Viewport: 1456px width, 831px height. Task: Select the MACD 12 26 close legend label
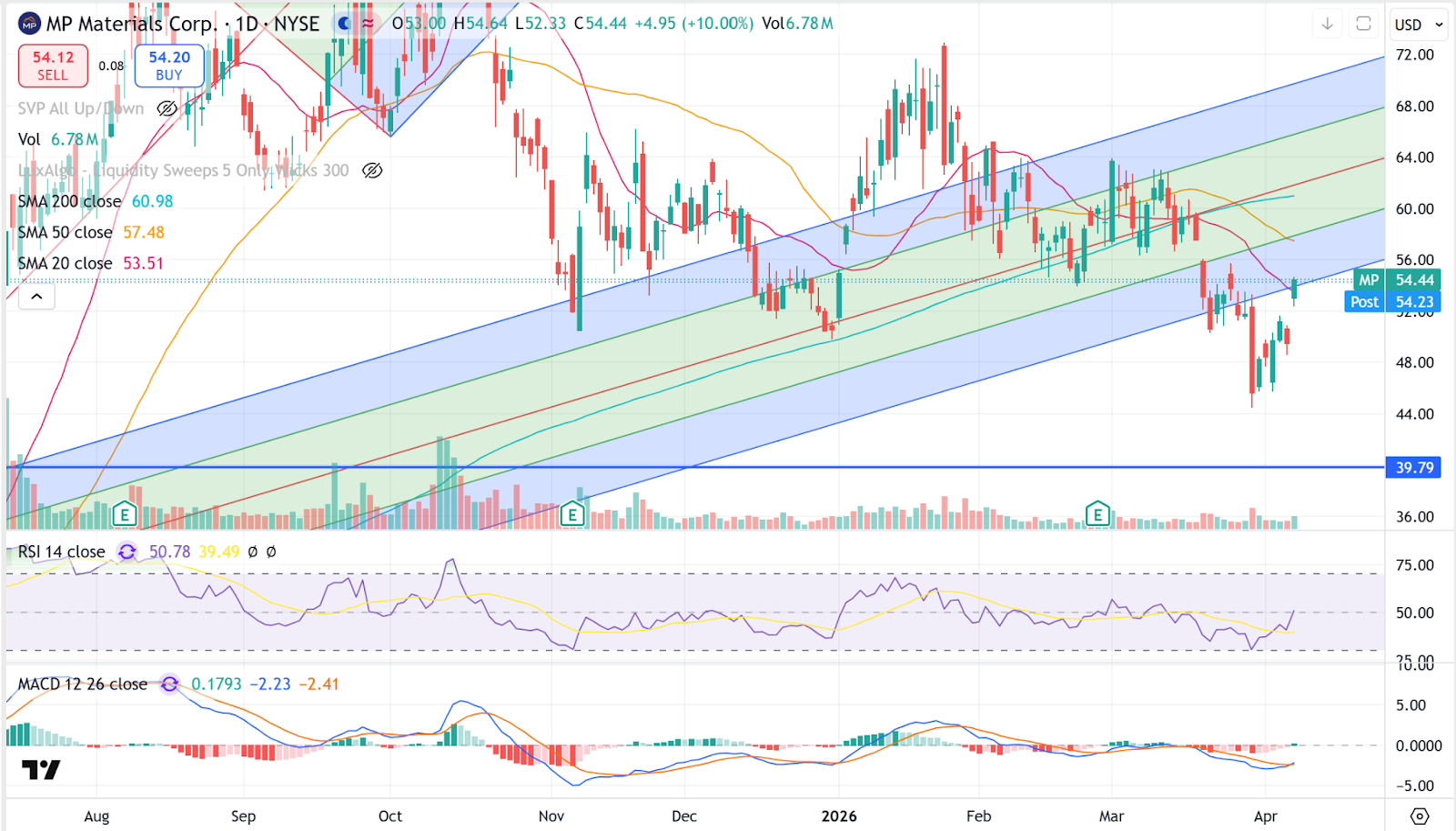[83, 684]
